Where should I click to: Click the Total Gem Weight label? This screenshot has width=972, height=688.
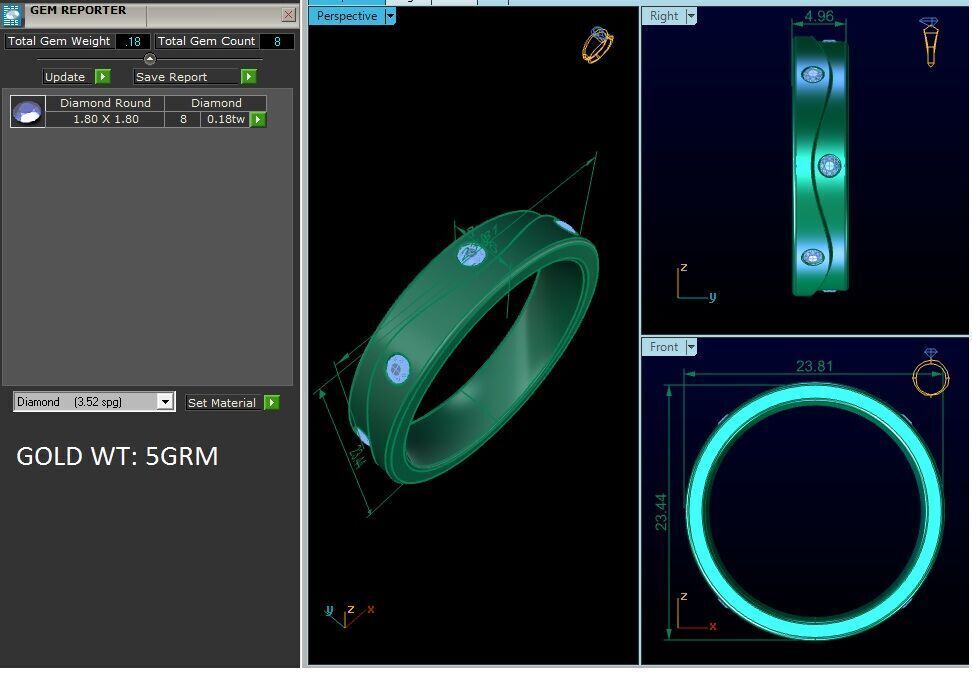click(59, 41)
